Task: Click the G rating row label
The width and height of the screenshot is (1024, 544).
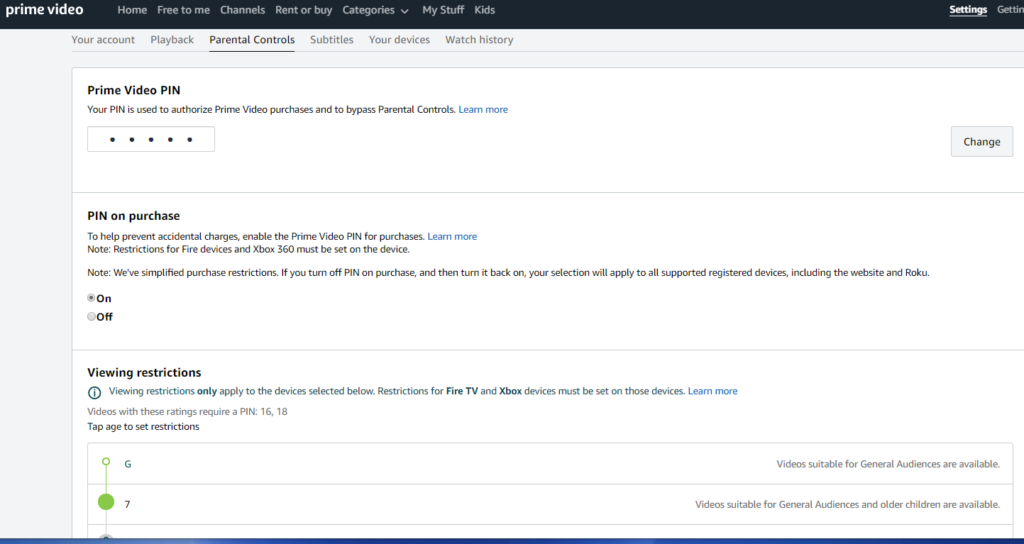Action: (128, 464)
